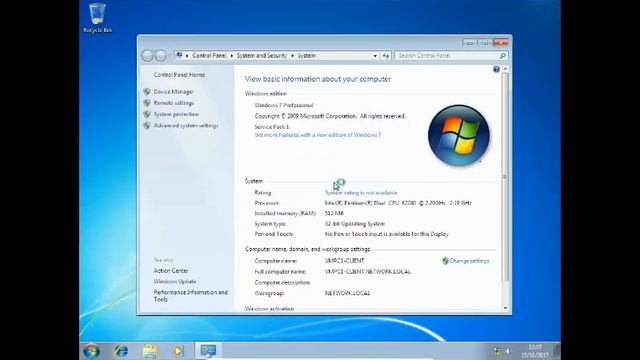Open Control Panel Home link

coord(179,75)
